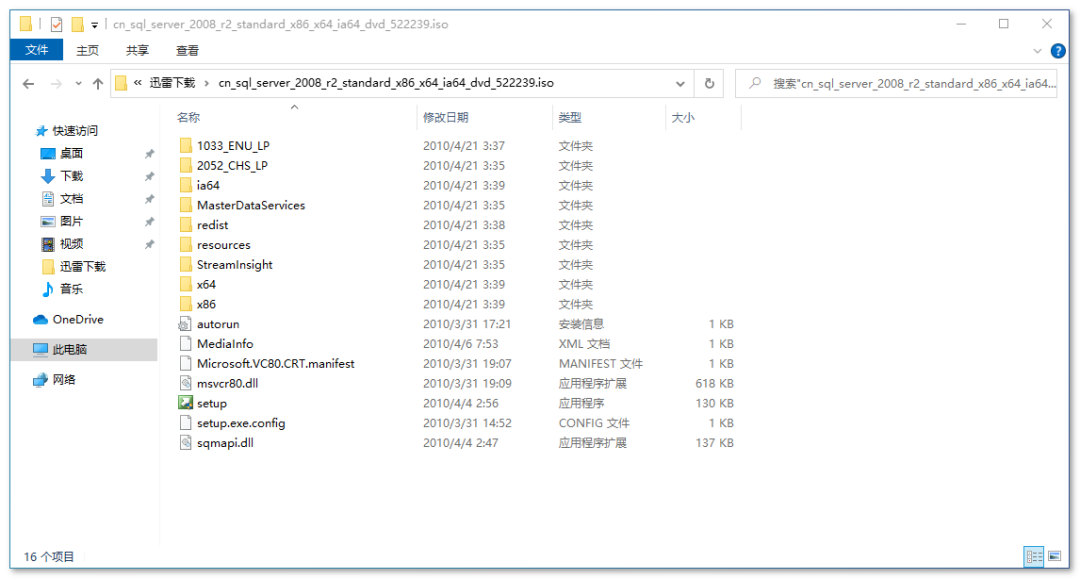Select the setup application icon
This screenshot has height=579, width=1080.
coord(185,403)
